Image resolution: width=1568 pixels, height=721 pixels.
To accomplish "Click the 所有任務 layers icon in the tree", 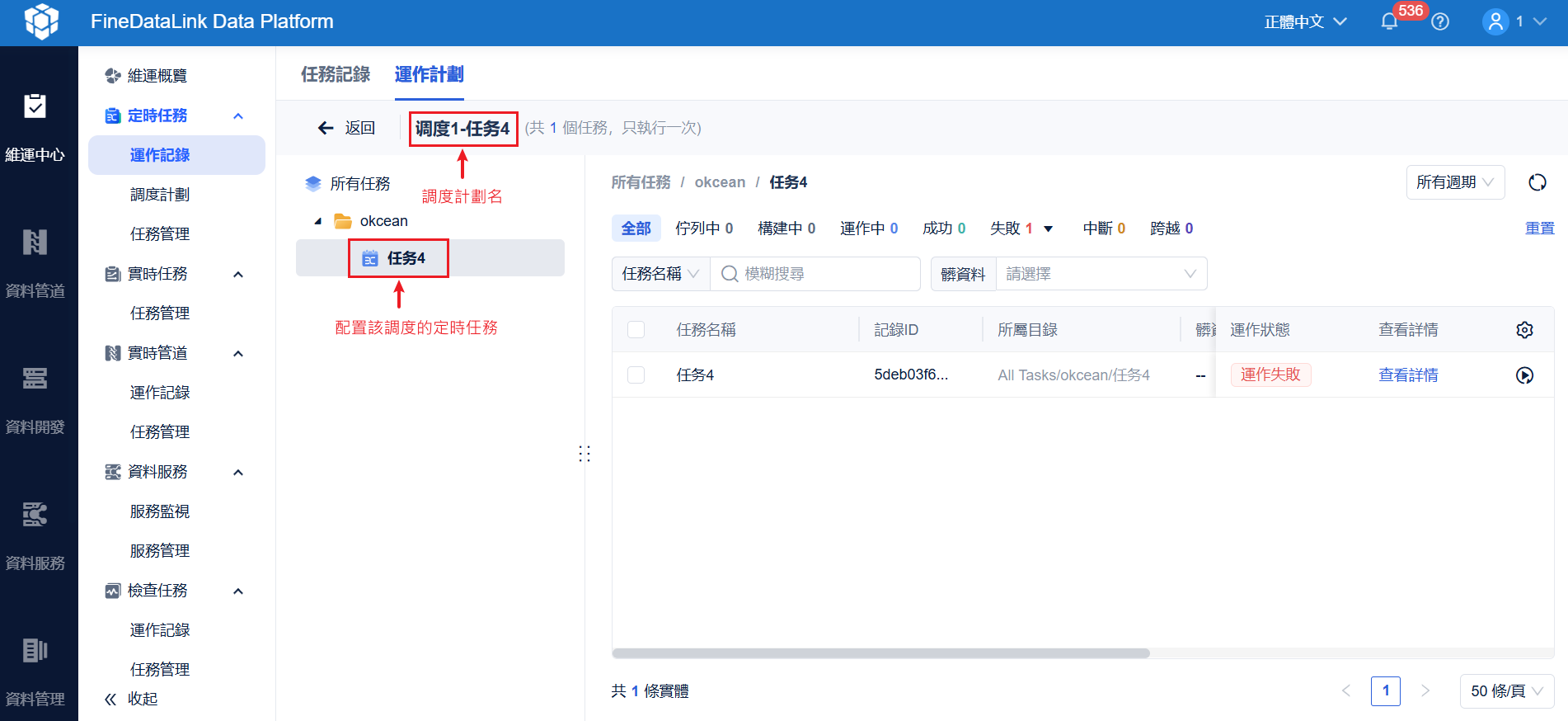I will click(313, 184).
